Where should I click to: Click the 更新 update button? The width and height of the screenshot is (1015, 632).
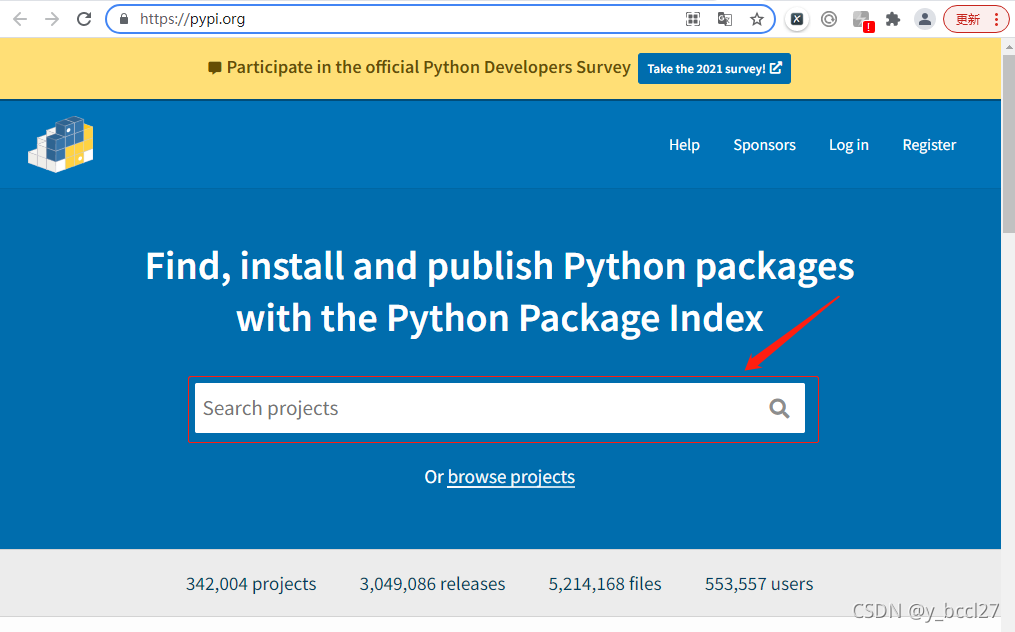pyautogui.click(x=976, y=19)
